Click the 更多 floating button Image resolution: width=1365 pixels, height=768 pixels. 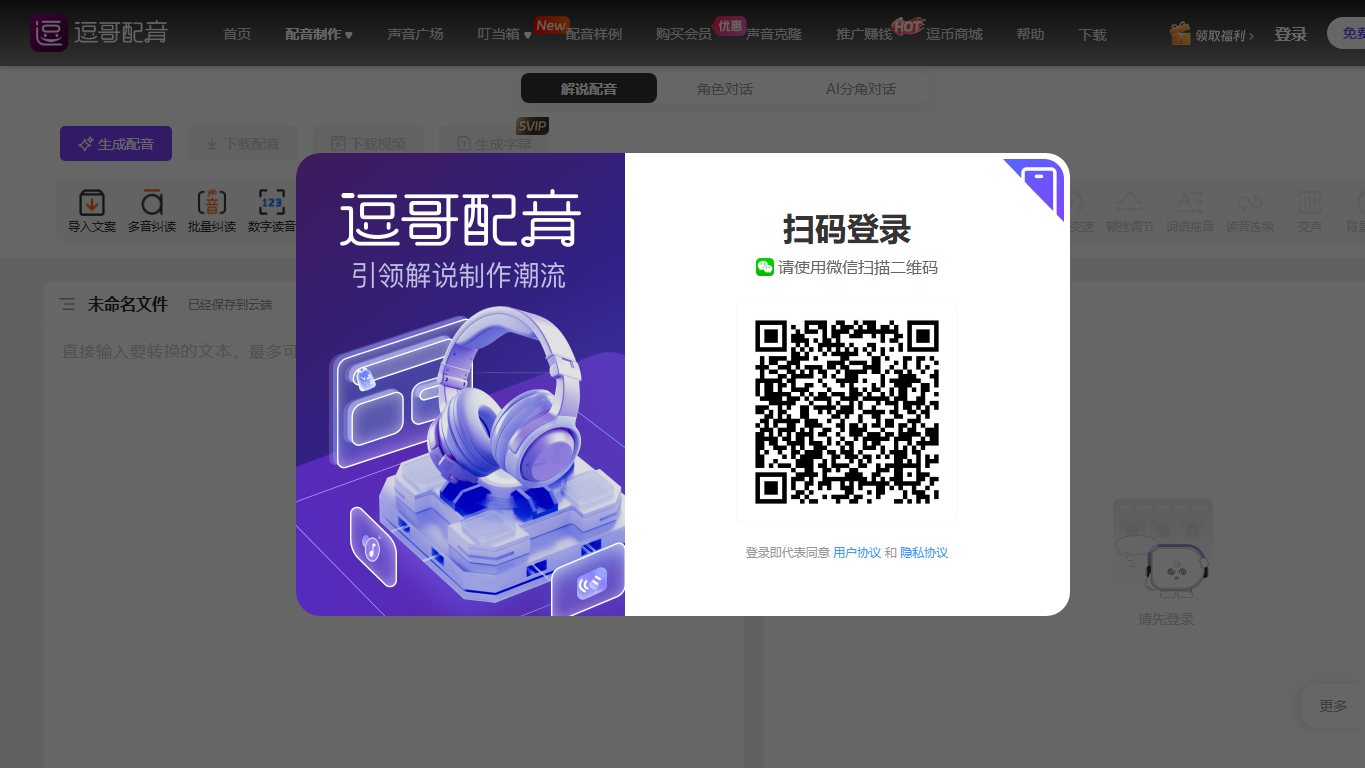1333,706
